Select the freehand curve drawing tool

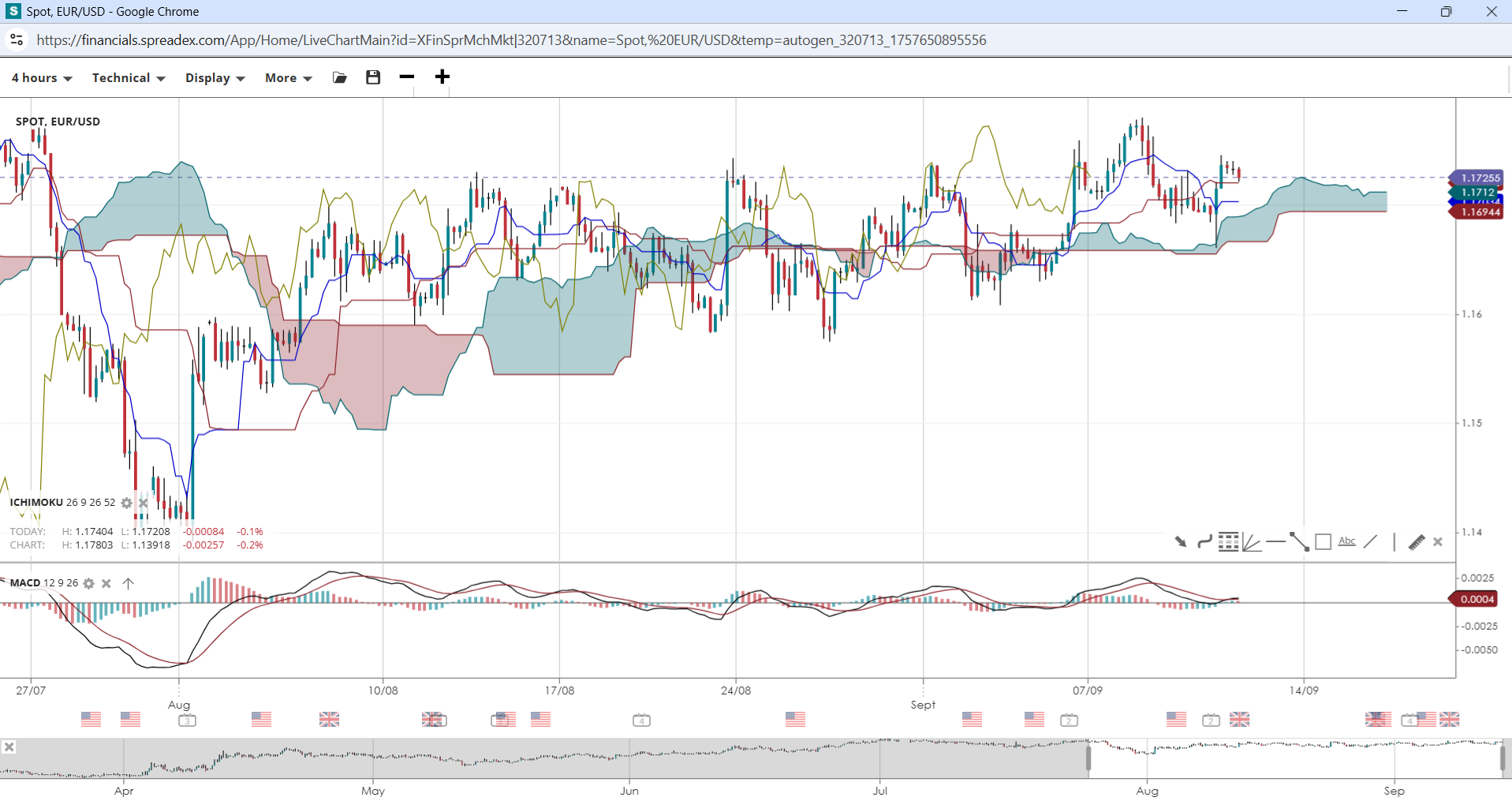point(1204,541)
